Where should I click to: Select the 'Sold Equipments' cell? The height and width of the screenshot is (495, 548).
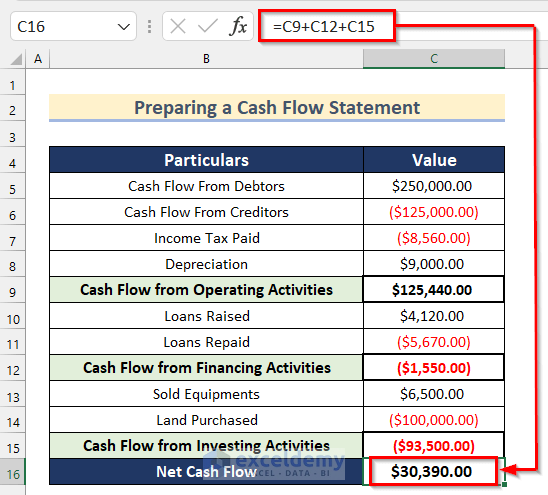tap(206, 394)
